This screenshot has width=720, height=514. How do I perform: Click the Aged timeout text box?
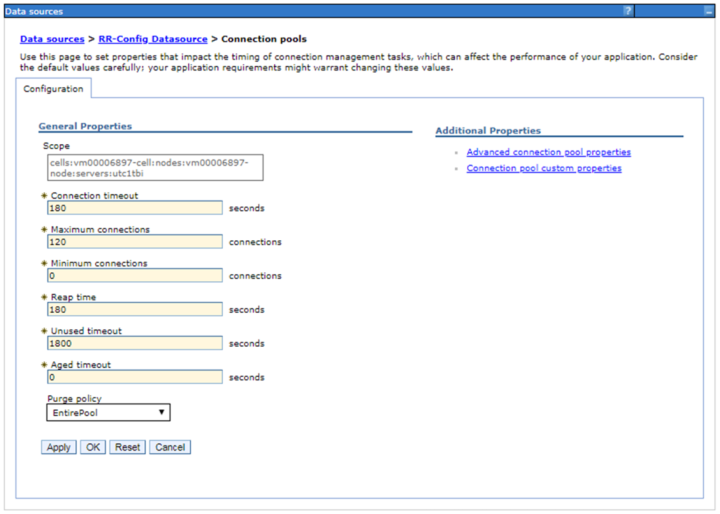click(x=134, y=378)
